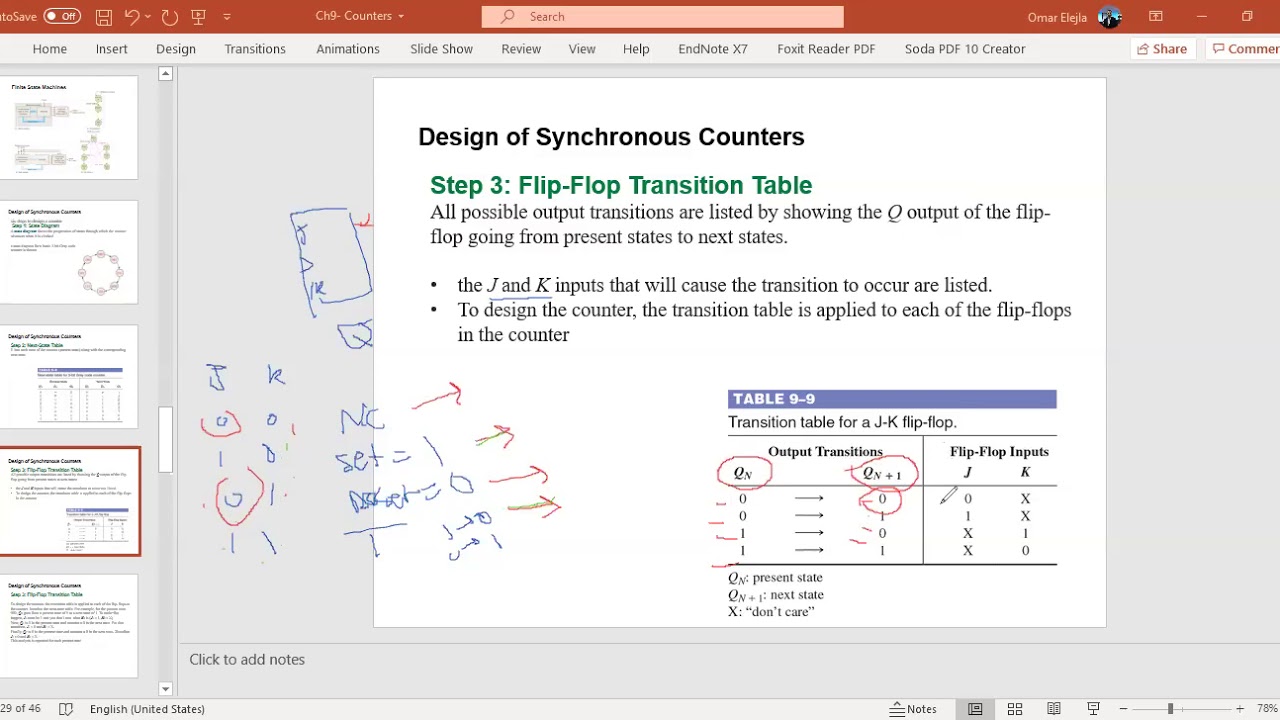The width and height of the screenshot is (1280, 720).
Task: Click the Save icon in title bar
Action: 104,16
